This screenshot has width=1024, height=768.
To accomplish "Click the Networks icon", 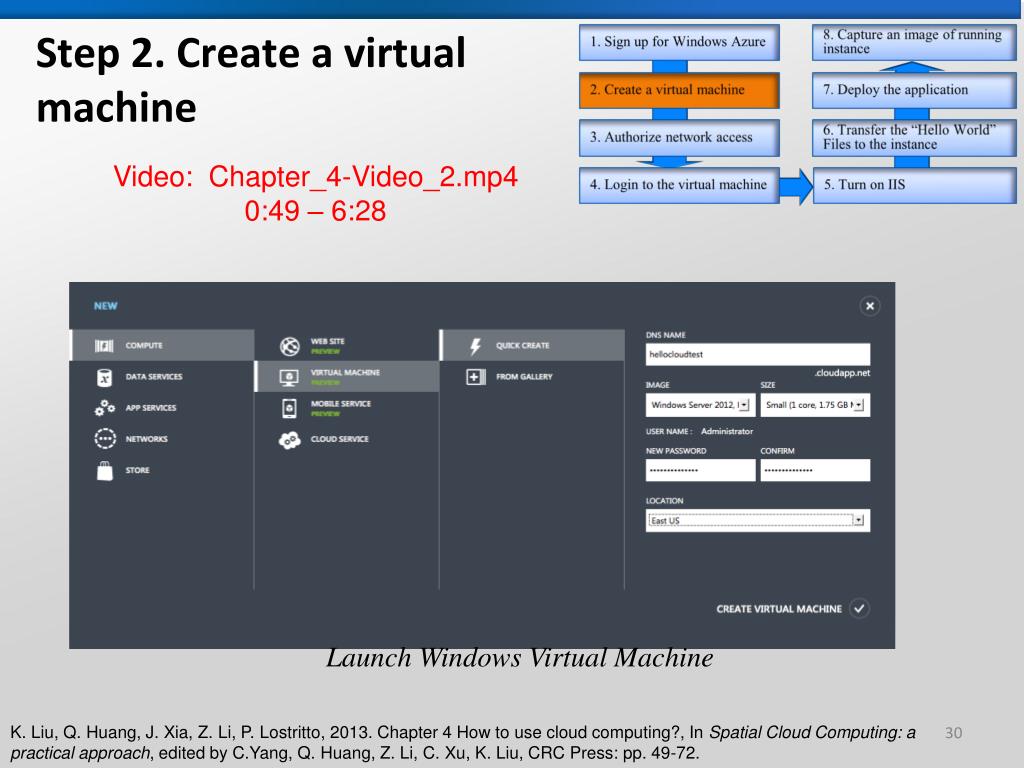I will pos(104,438).
